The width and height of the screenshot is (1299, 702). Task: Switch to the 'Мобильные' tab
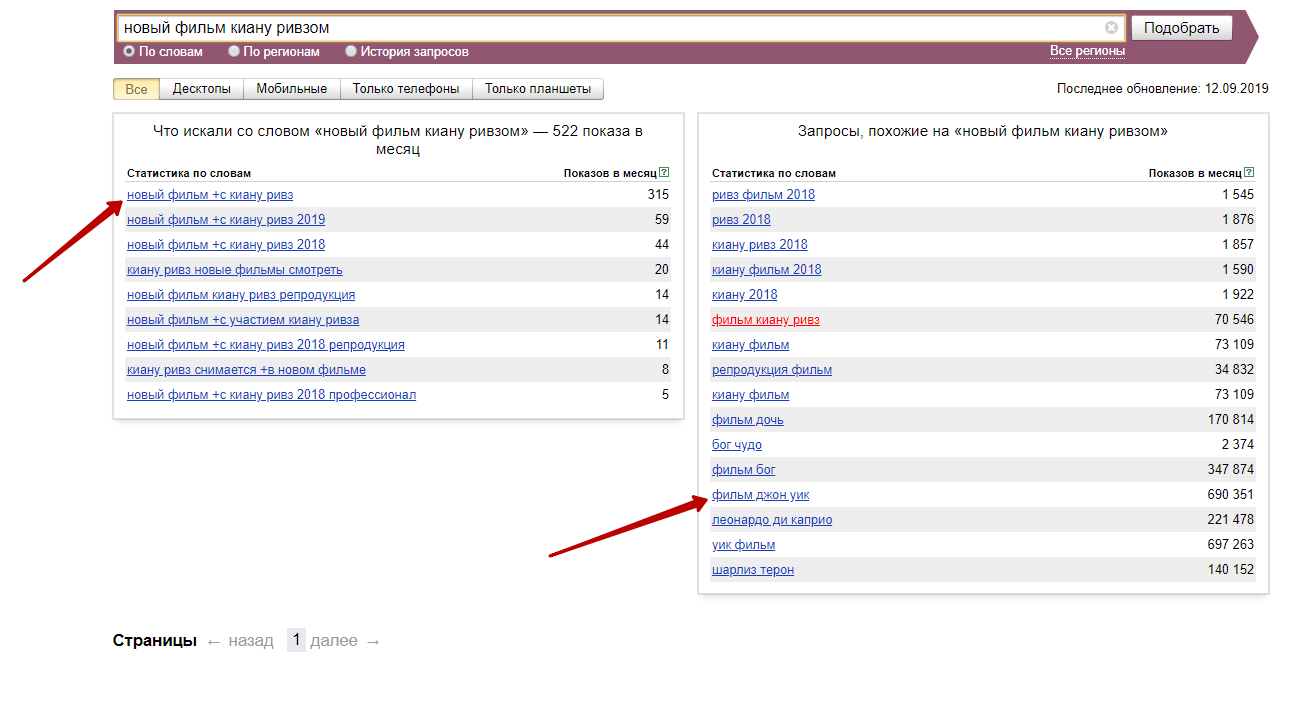coord(291,89)
